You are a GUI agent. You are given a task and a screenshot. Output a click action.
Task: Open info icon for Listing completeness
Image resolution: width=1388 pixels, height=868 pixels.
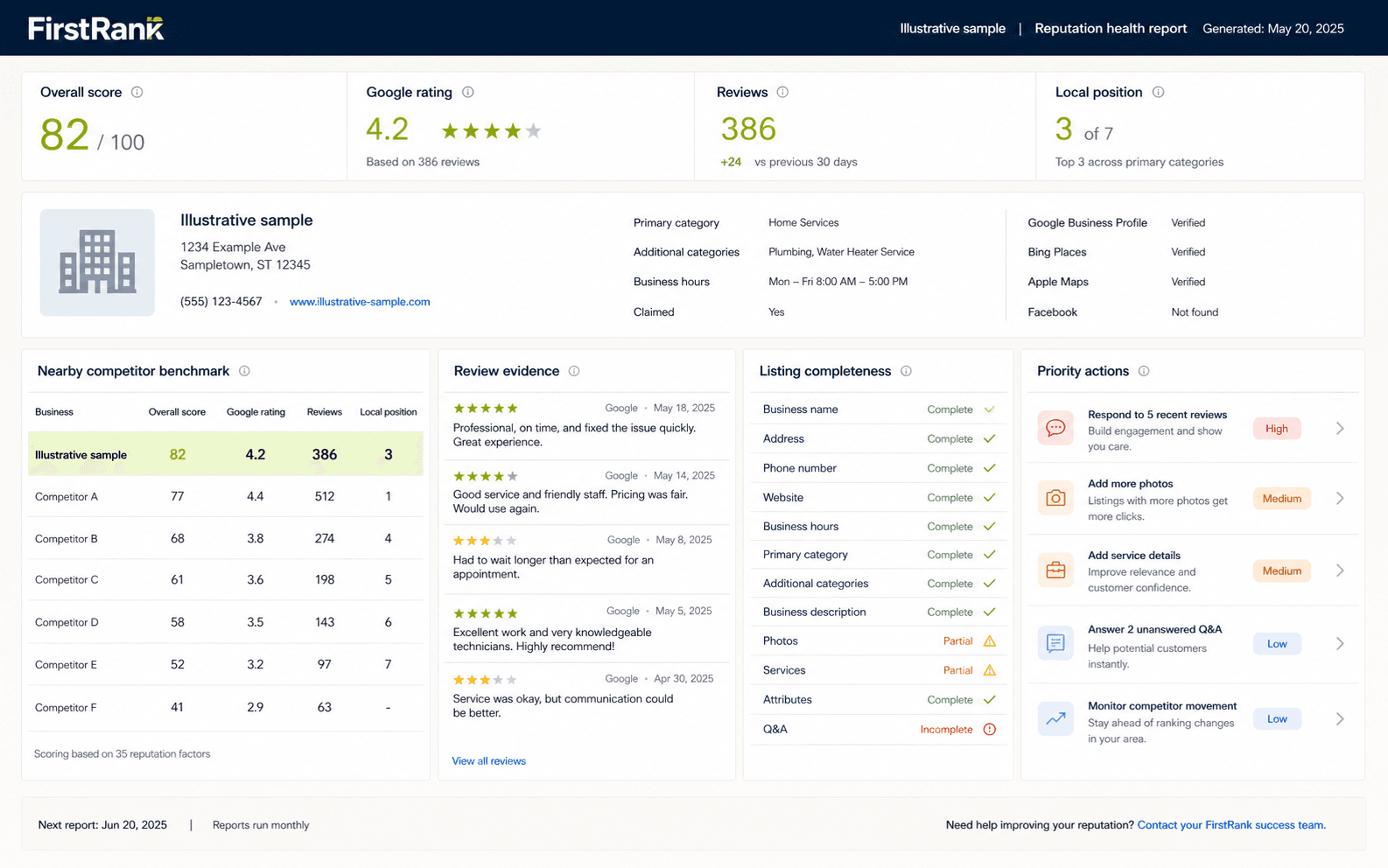coord(906,371)
